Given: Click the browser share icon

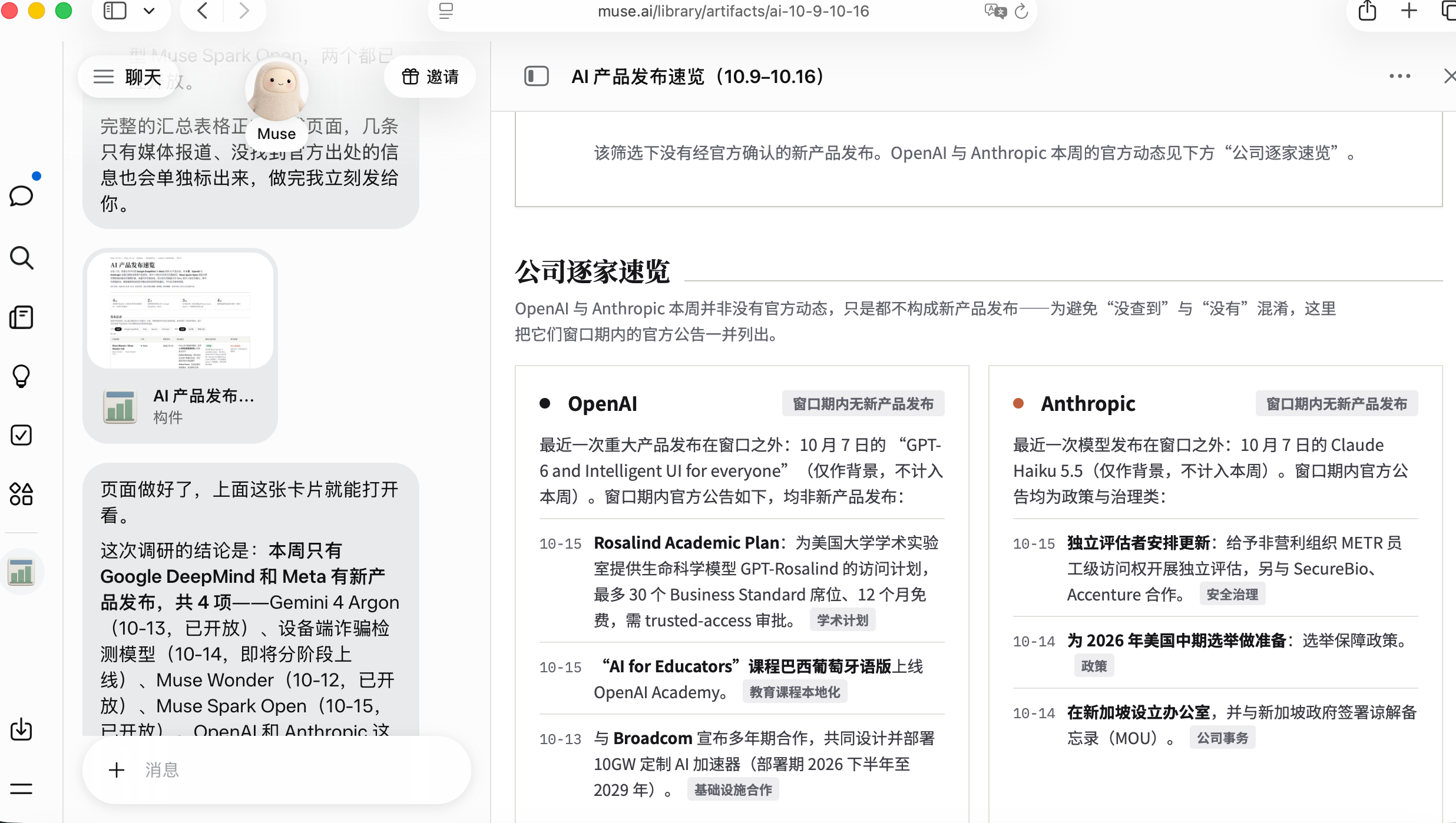Looking at the screenshot, I should [x=1368, y=11].
